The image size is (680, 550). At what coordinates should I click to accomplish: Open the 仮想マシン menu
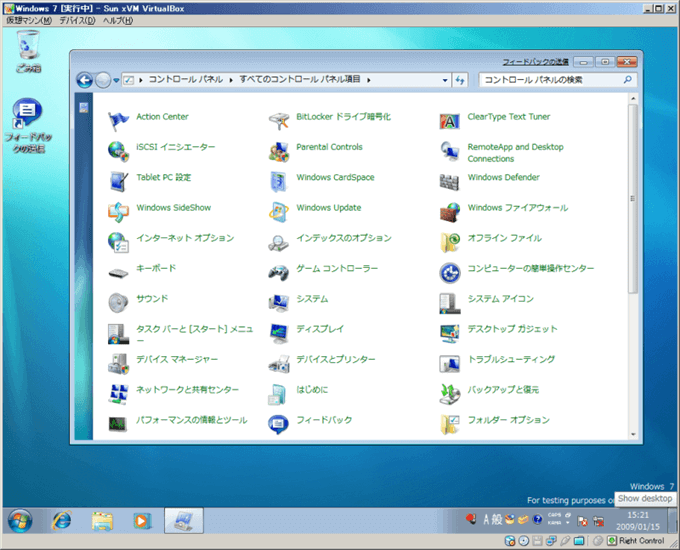point(28,20)
